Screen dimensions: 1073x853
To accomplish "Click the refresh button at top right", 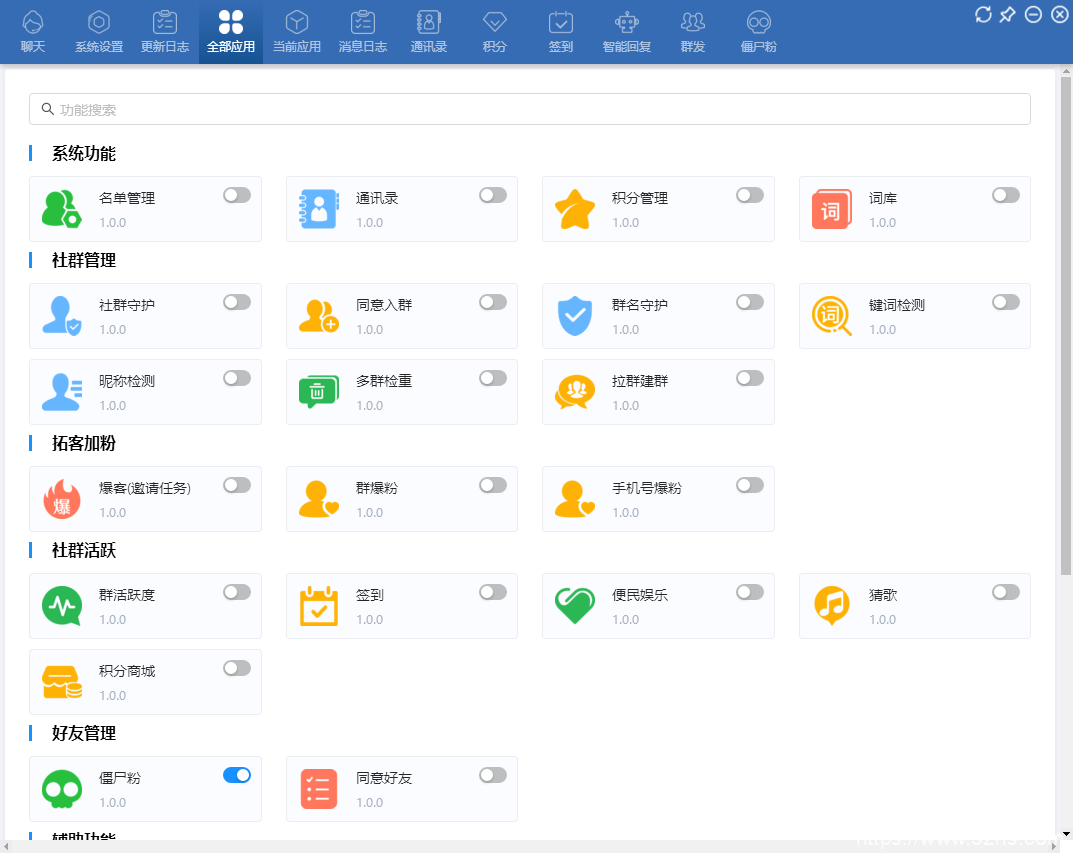I will tap(985, 14).
